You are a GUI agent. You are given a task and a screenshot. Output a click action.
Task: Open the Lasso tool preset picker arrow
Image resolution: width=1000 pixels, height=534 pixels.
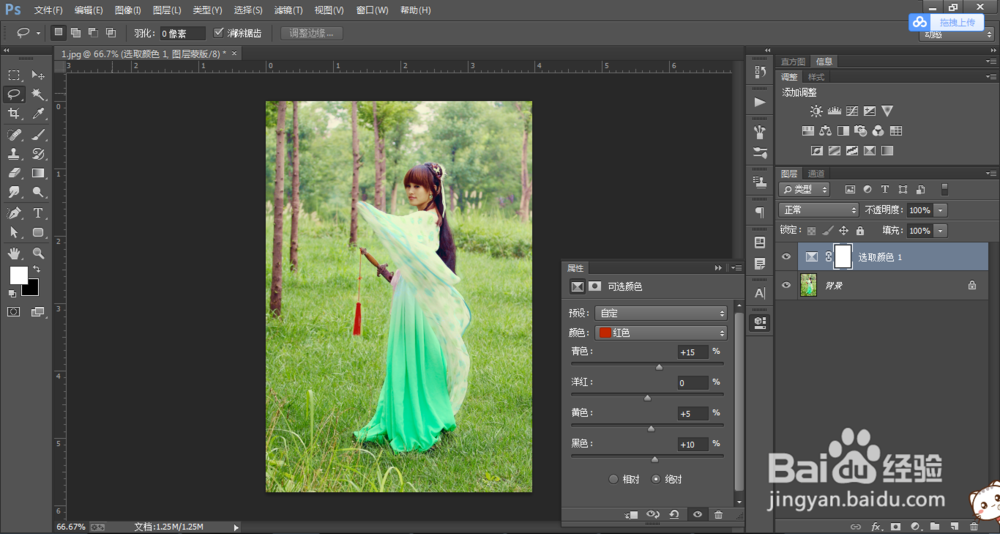(x=38, y=33)
